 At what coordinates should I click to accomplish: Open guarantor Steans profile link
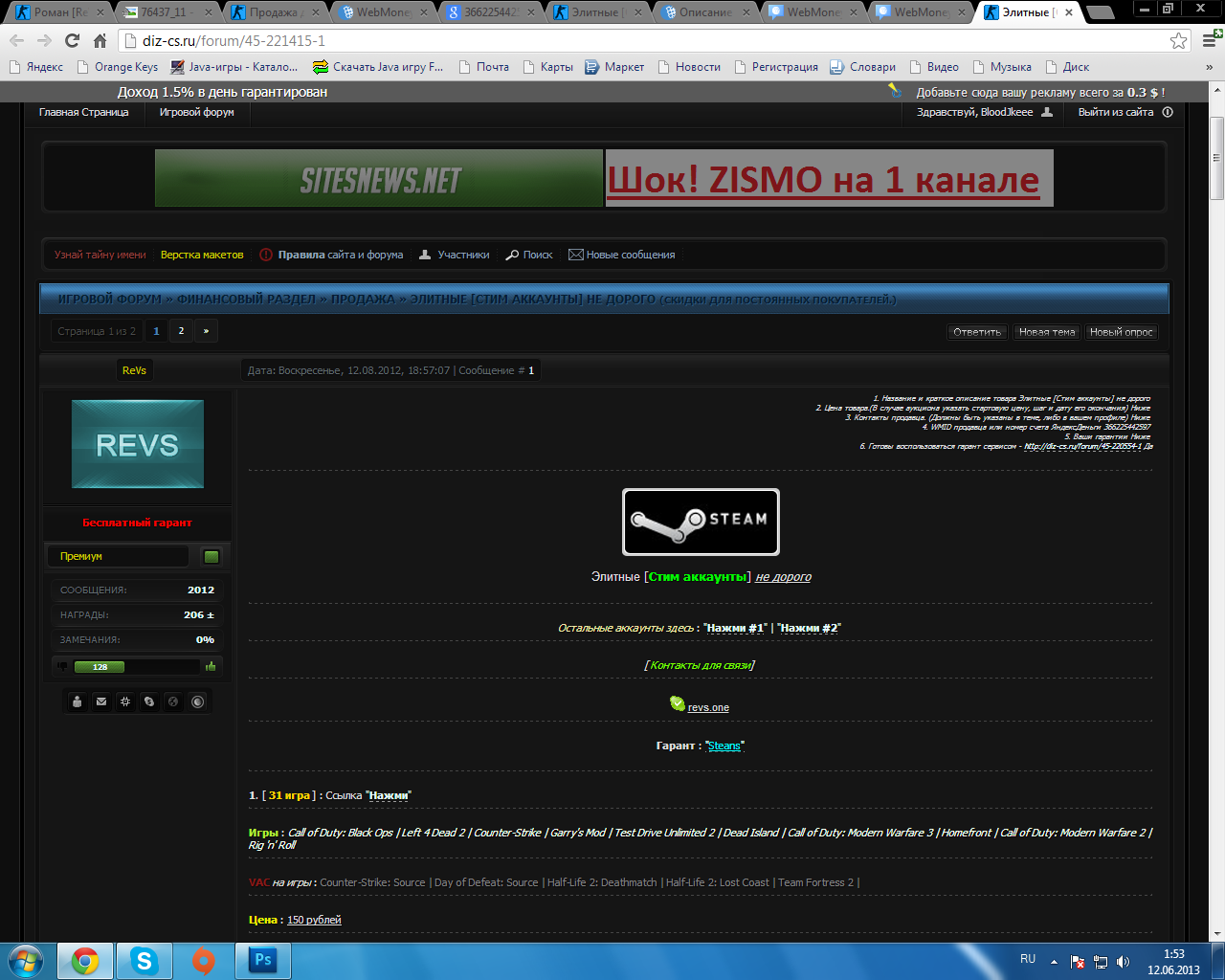[724, 746]
